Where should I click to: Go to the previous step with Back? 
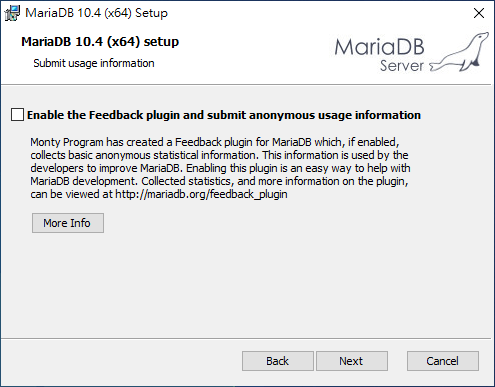tap(278, 361)
